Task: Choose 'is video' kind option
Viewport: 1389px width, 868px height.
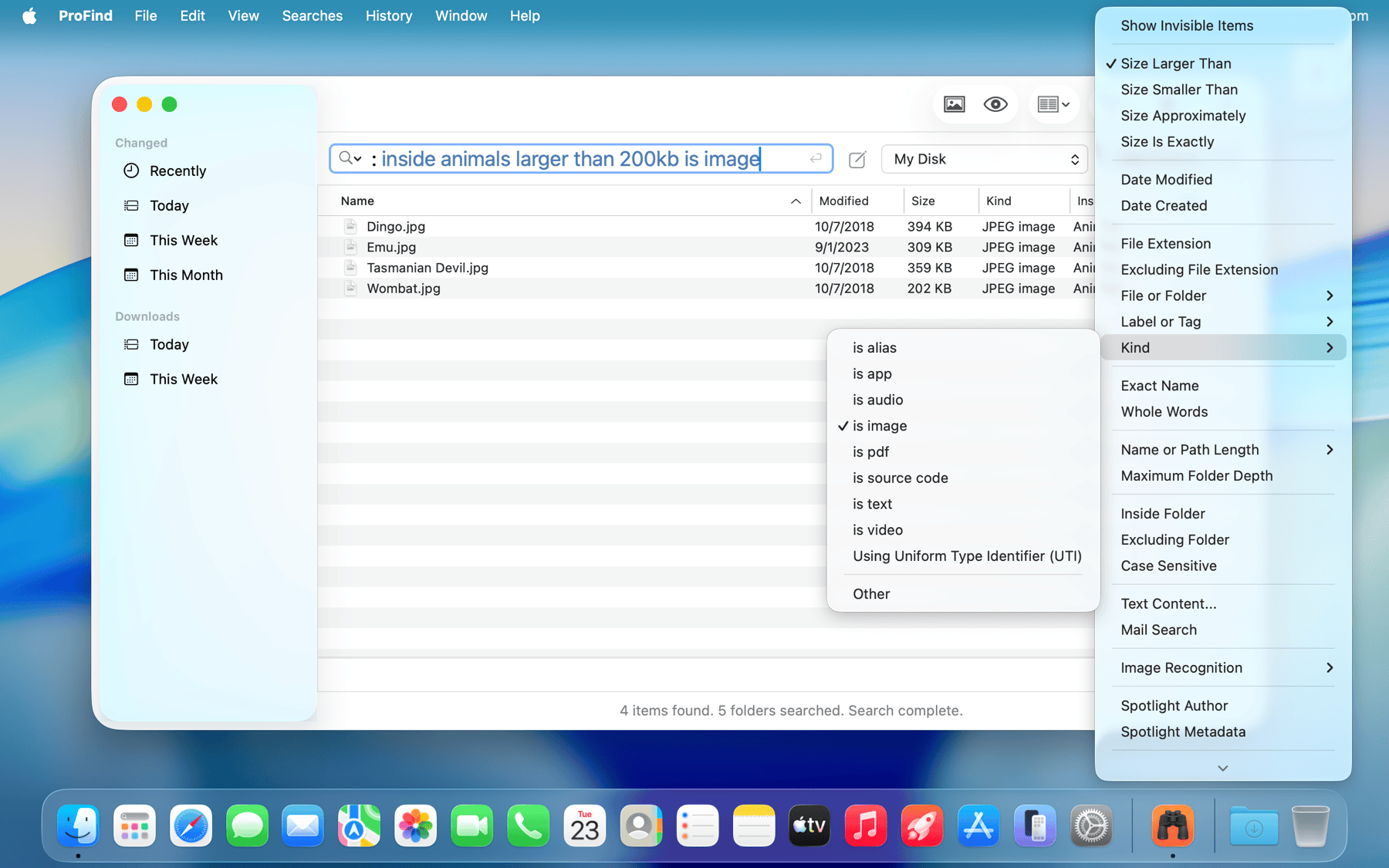Action: point(963,530)
